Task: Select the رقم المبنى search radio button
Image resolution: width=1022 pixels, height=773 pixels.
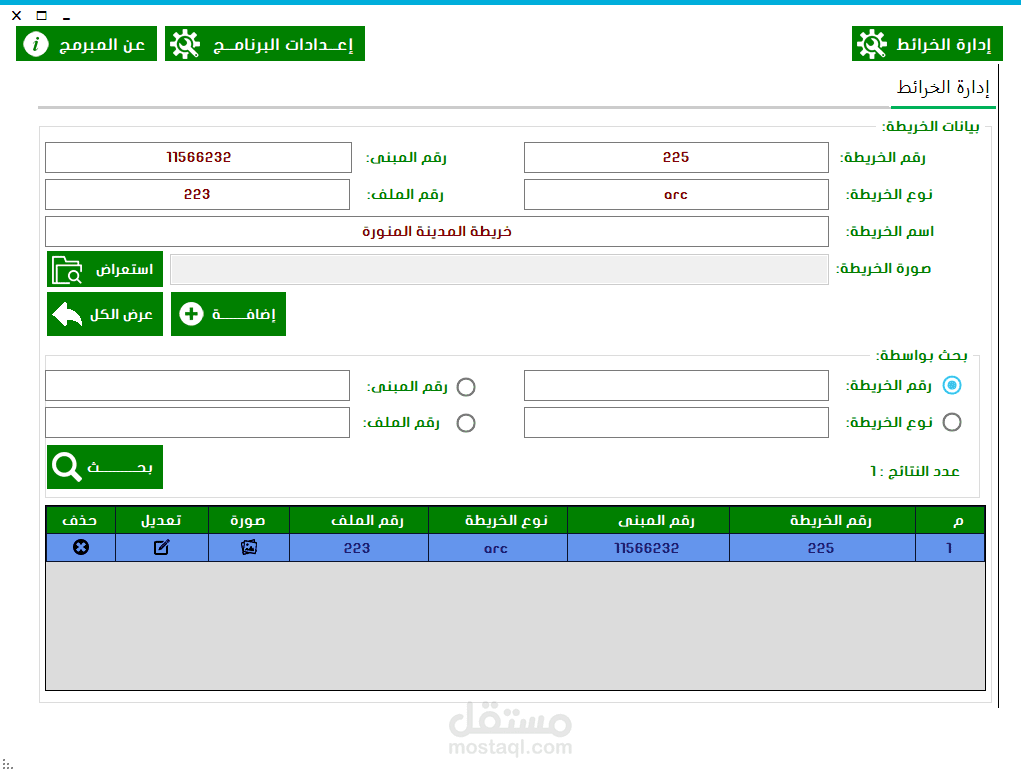Action: tap(465, 386)
